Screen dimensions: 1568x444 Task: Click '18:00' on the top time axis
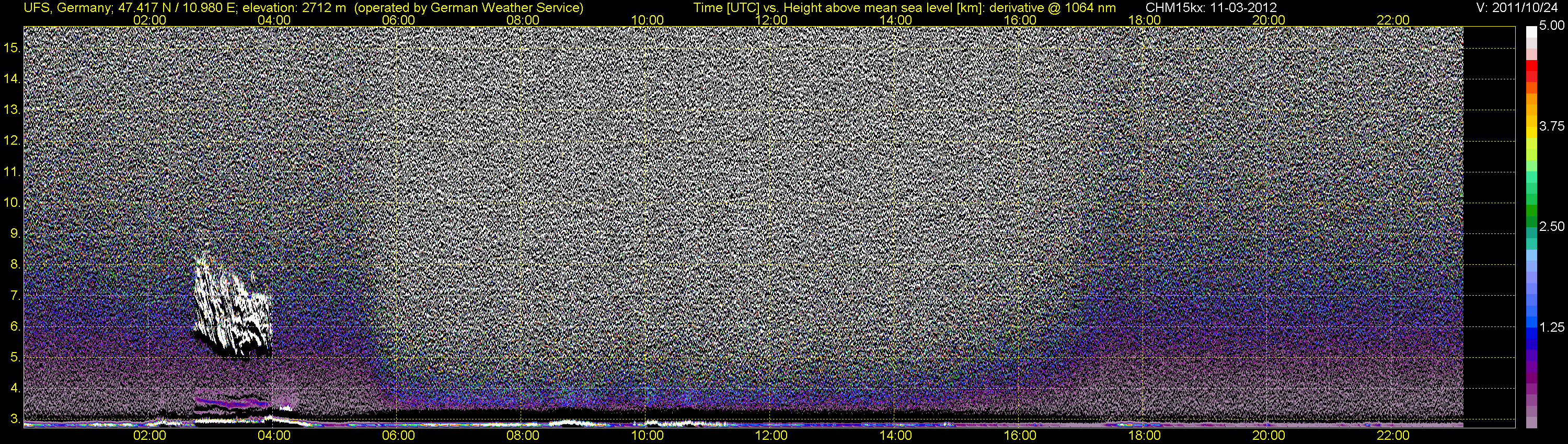click(1144, 20)
